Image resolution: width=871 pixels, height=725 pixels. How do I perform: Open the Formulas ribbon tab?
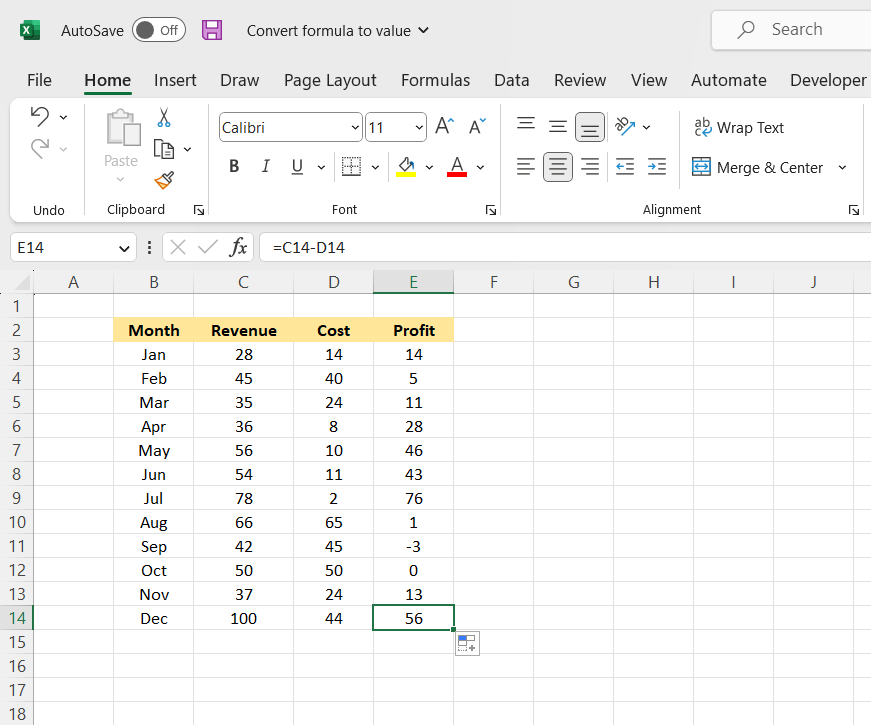pyautogui.click(x=435, y=80)
